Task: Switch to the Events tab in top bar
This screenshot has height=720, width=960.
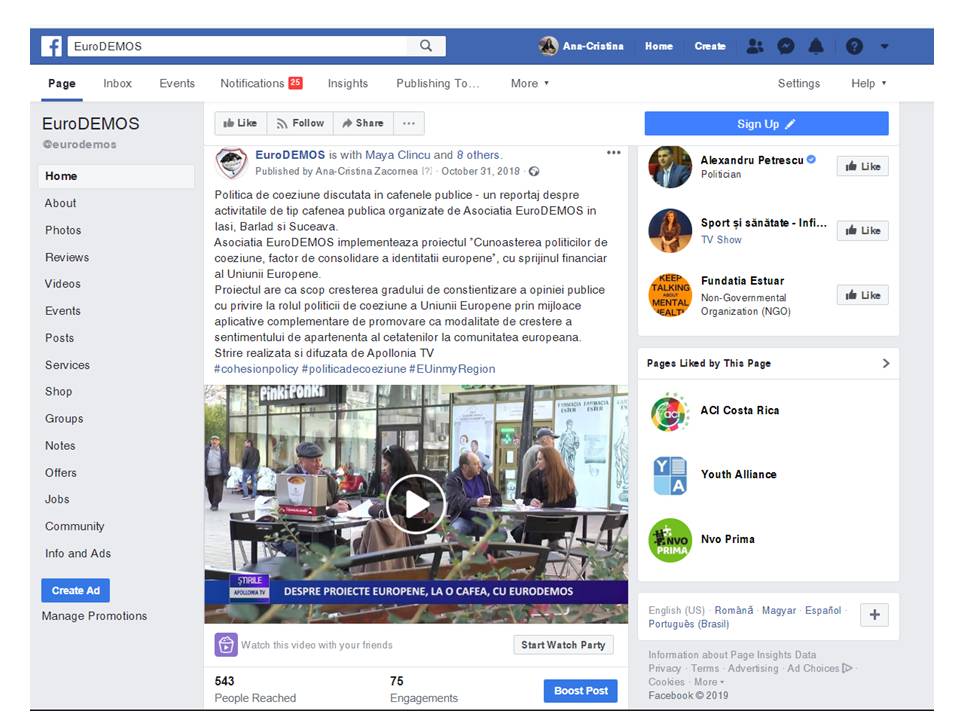Action: point(177,83)
